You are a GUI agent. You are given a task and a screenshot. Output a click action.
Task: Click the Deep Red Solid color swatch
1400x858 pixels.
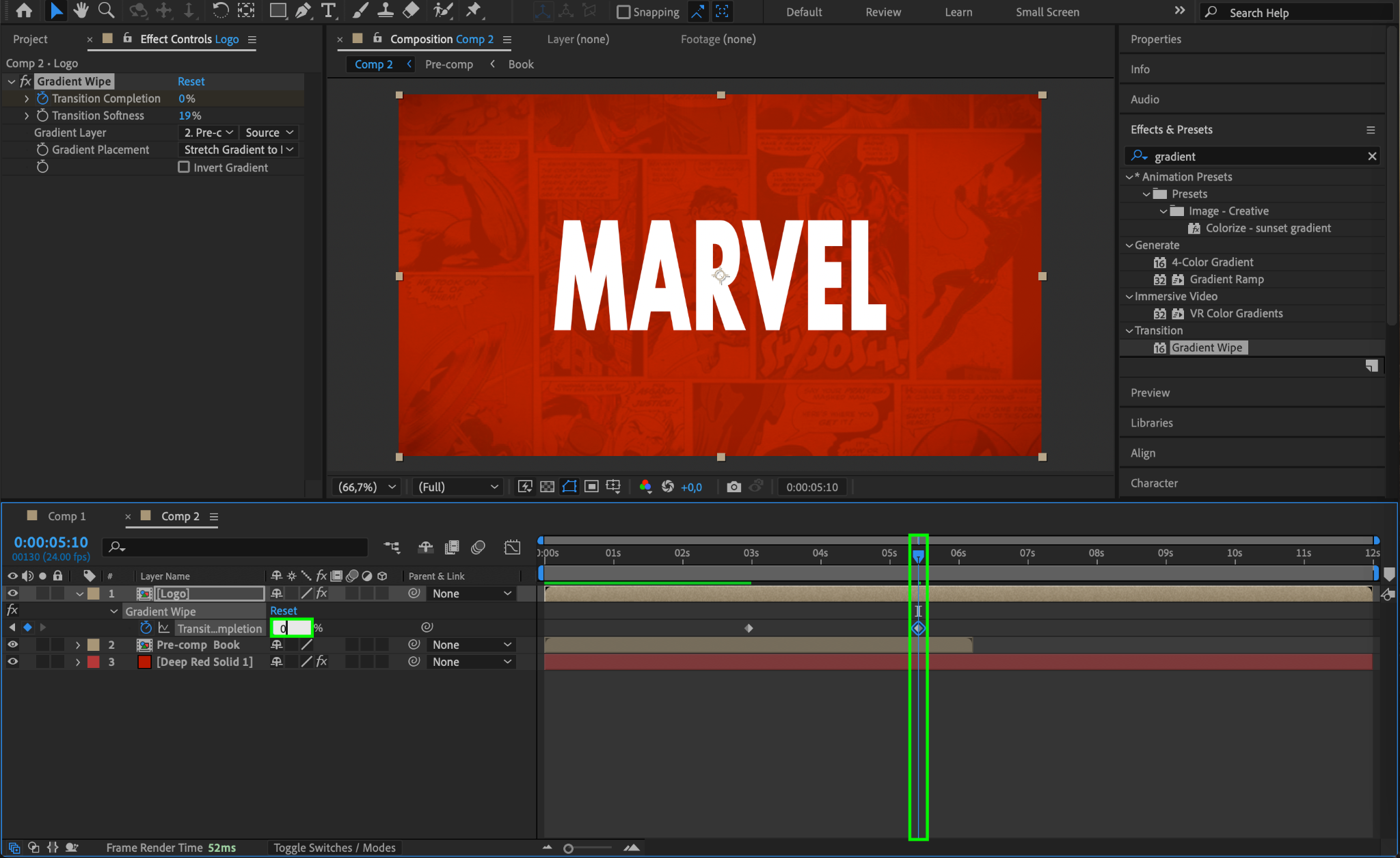point(144,662)
